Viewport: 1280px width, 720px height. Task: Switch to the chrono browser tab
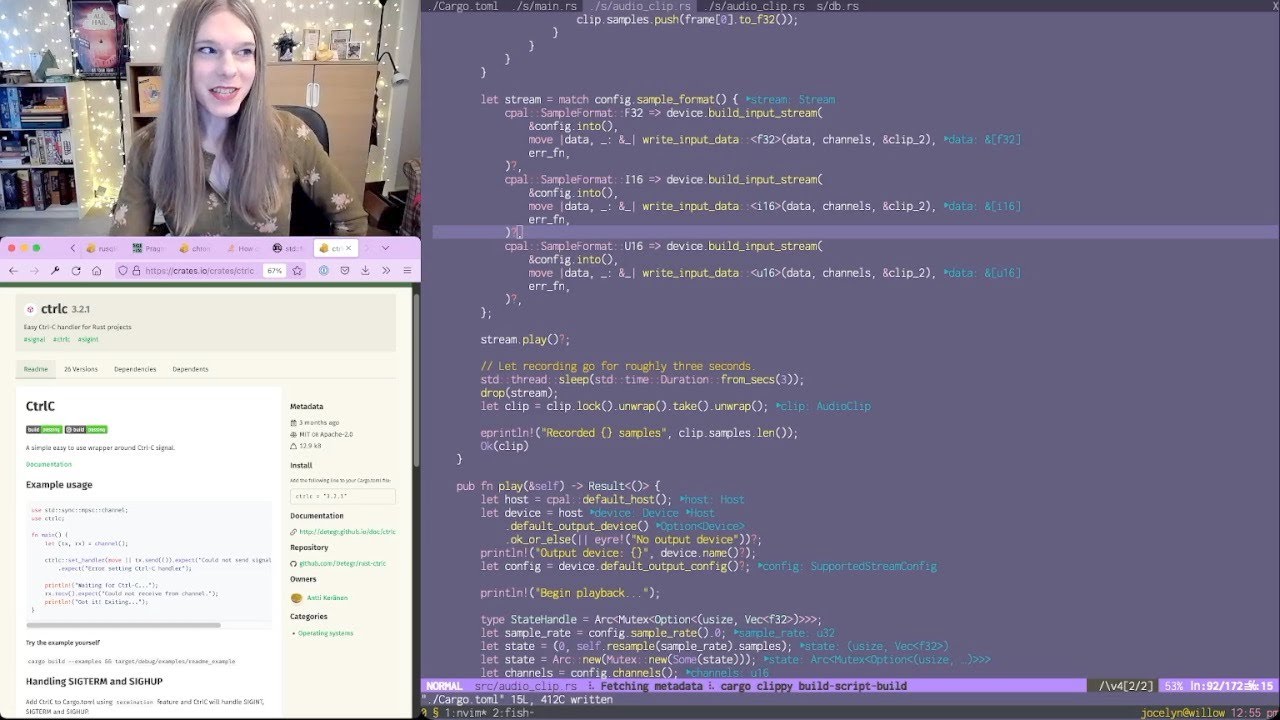coord(196,248)
